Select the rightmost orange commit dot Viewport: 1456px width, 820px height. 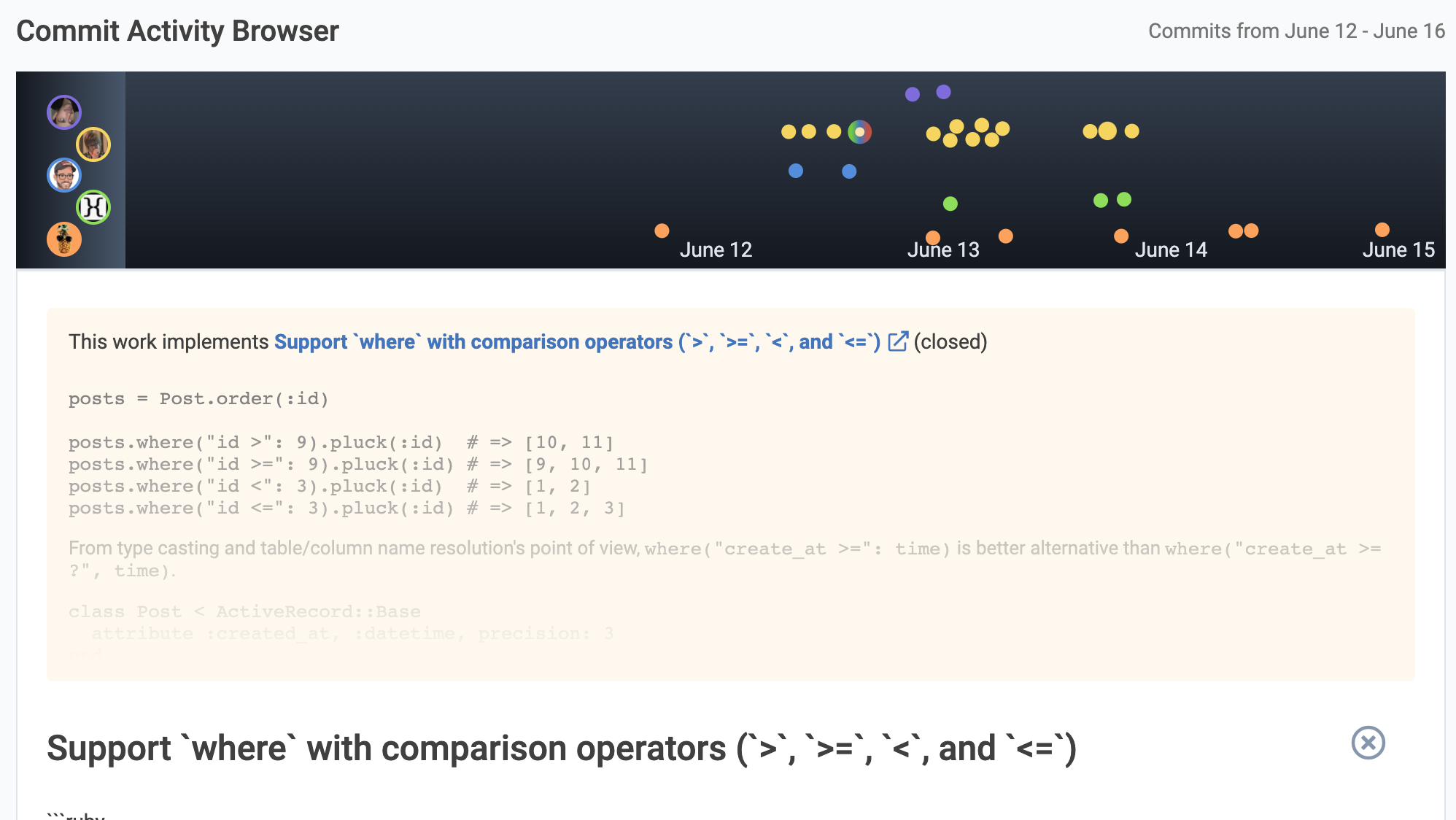click(x=1382, y=230)
